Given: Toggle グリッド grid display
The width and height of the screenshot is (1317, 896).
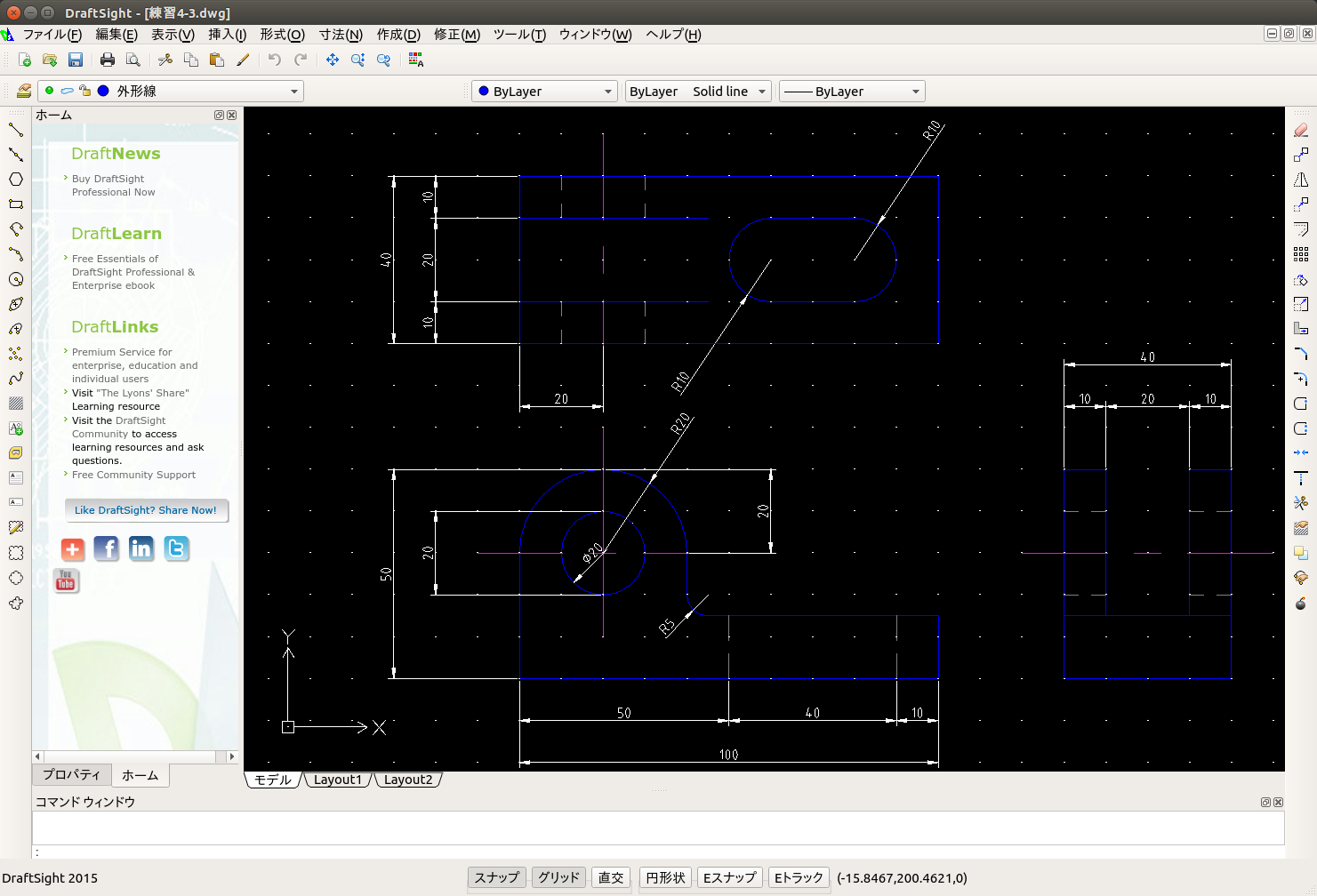Looking at the screenshot, I should 558,877.
